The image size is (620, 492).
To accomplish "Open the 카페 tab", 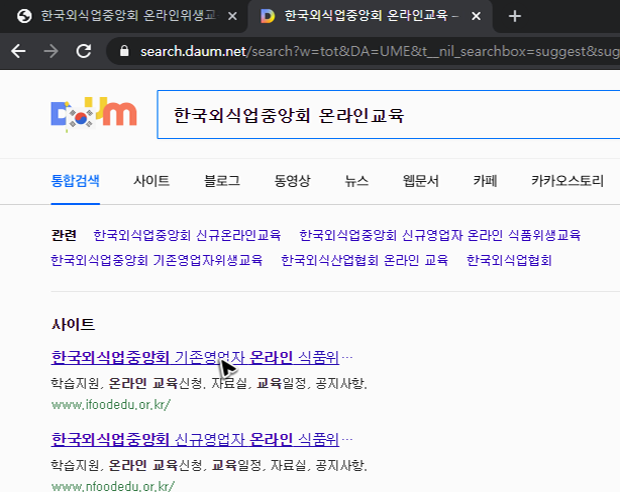I will [x=485, y=181].
